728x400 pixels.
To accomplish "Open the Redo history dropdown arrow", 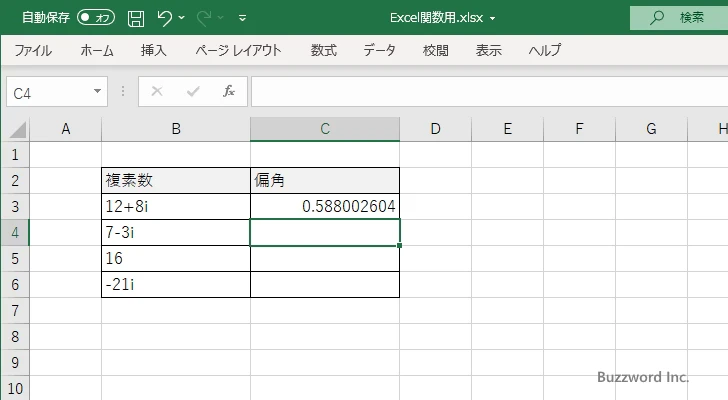I will [x=221, y=18].
